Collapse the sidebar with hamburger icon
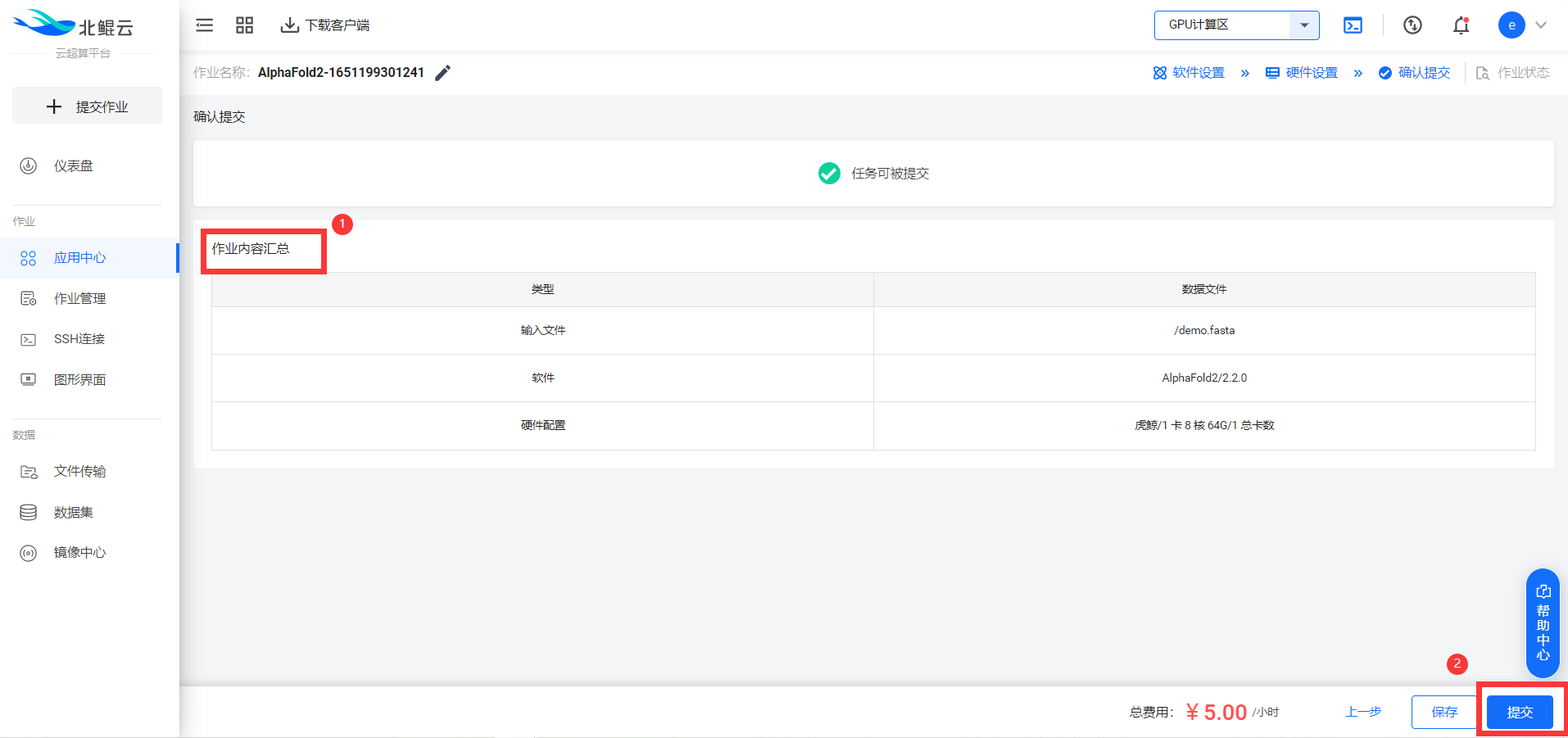1568x738 pixels. point(205,25)
